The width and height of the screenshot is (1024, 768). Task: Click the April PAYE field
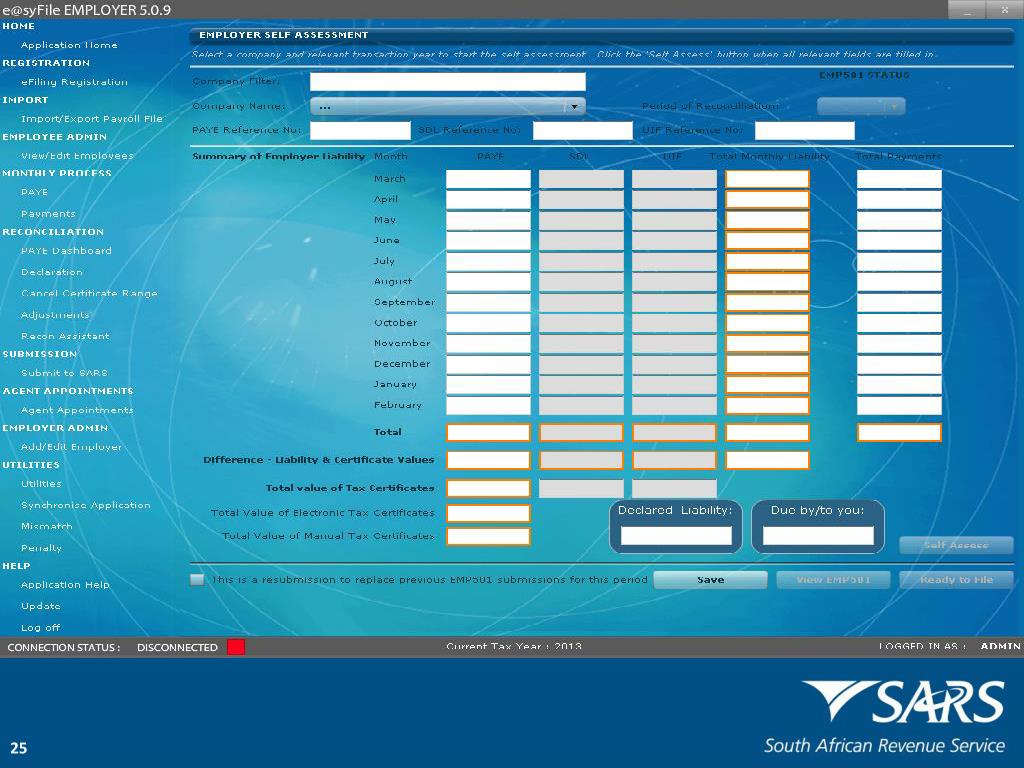click(x=488, y=200)
